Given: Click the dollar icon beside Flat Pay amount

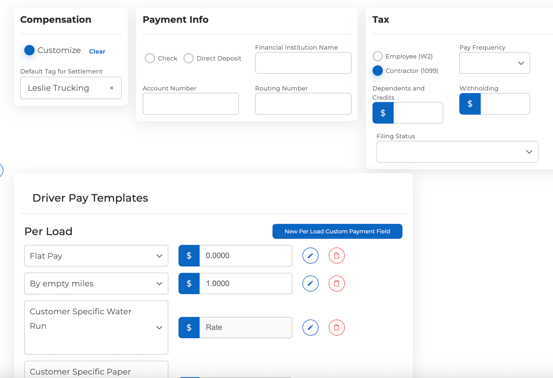Looking at the screenshot, I should 189,256.
